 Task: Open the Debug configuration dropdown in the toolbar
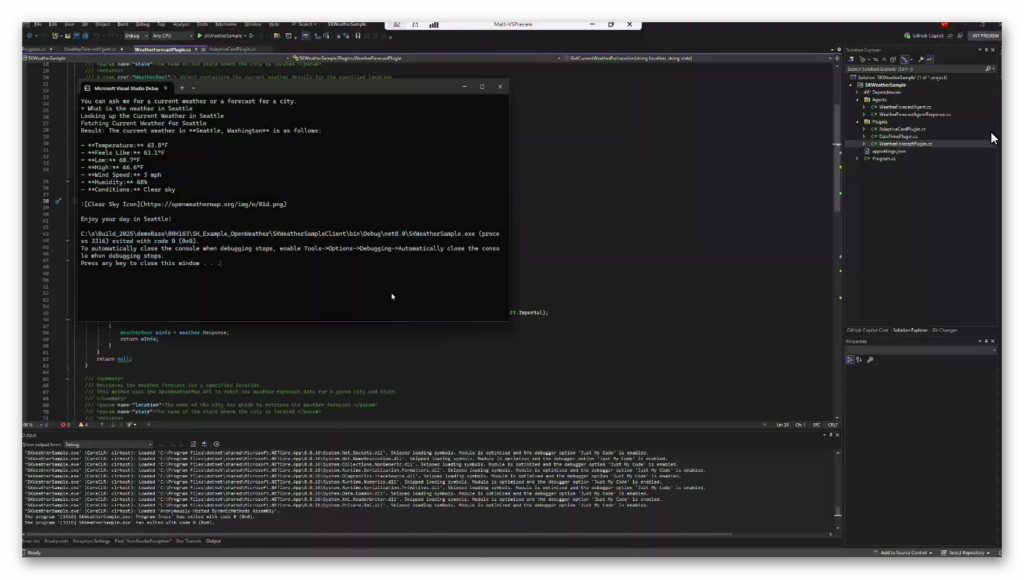pyautogui.click(x=136, y=36)
